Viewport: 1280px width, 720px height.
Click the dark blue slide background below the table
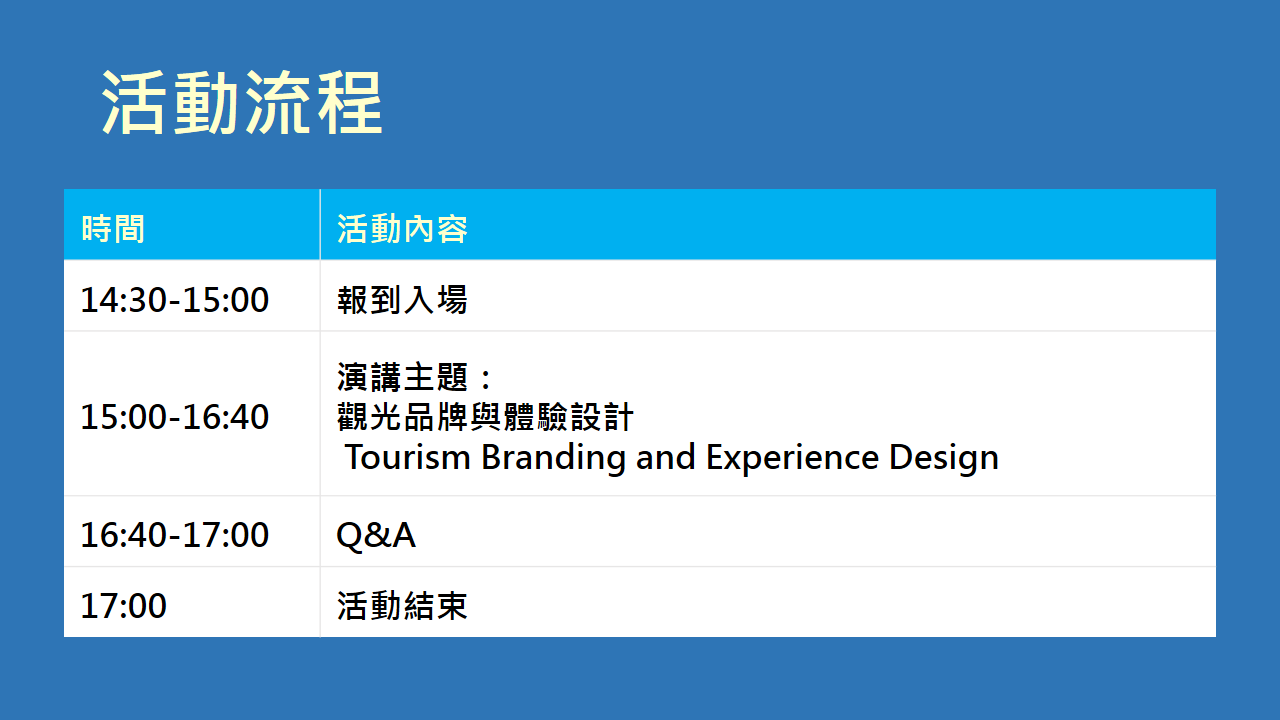[640, 680]
